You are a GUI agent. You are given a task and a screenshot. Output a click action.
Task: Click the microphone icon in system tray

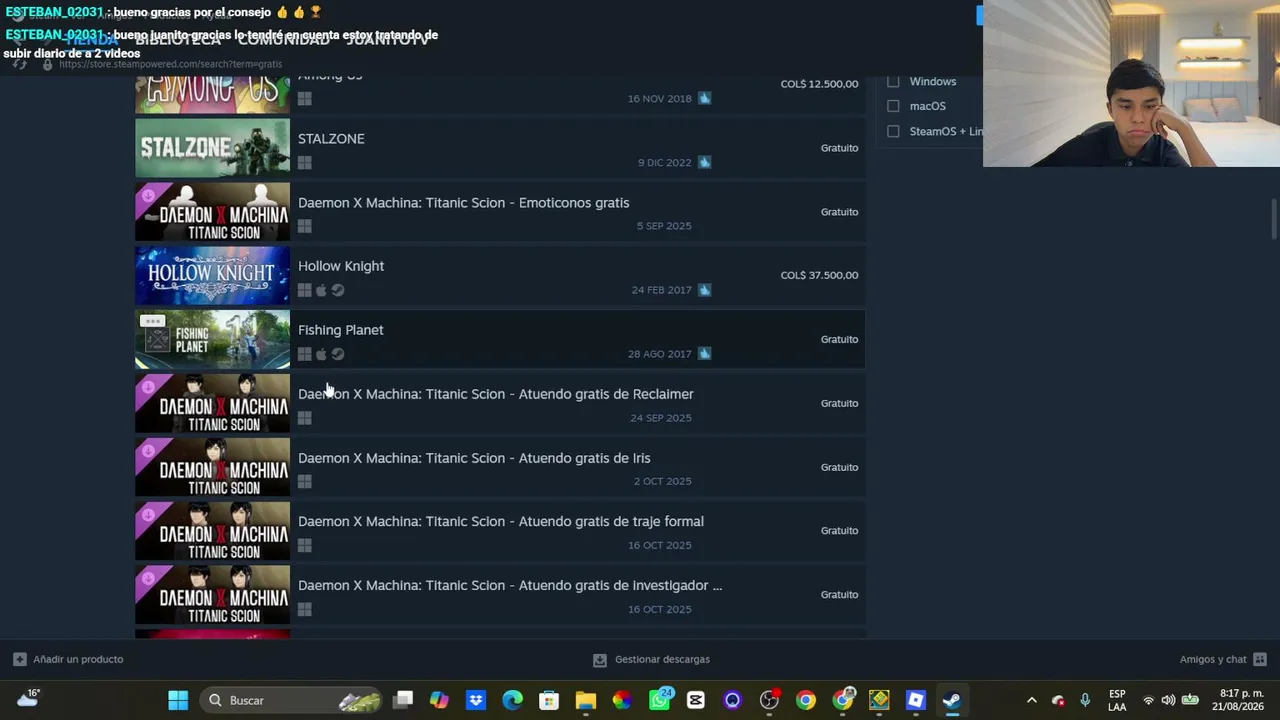(1085, 700)
